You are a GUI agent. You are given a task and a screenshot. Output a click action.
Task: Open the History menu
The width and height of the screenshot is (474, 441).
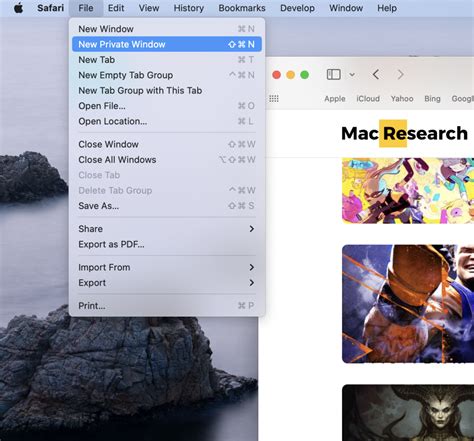189,8
